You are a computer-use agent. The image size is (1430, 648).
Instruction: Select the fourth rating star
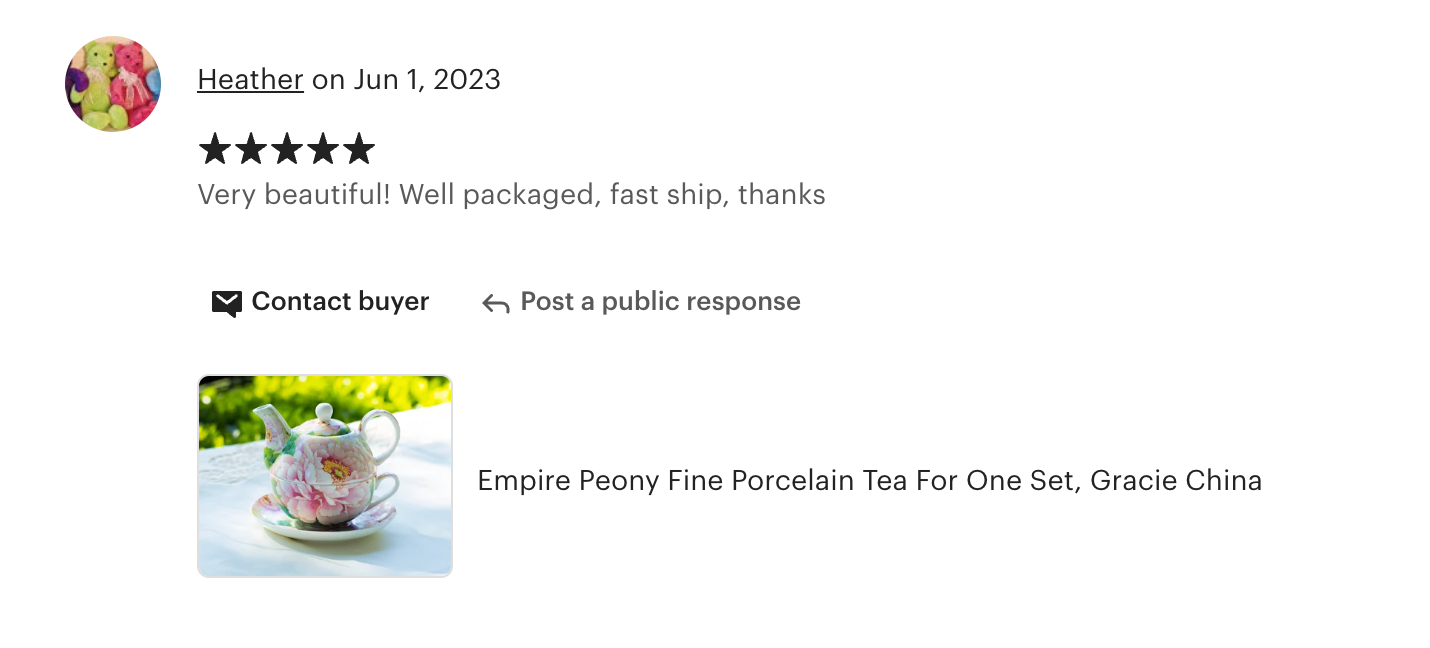(322, 150)
